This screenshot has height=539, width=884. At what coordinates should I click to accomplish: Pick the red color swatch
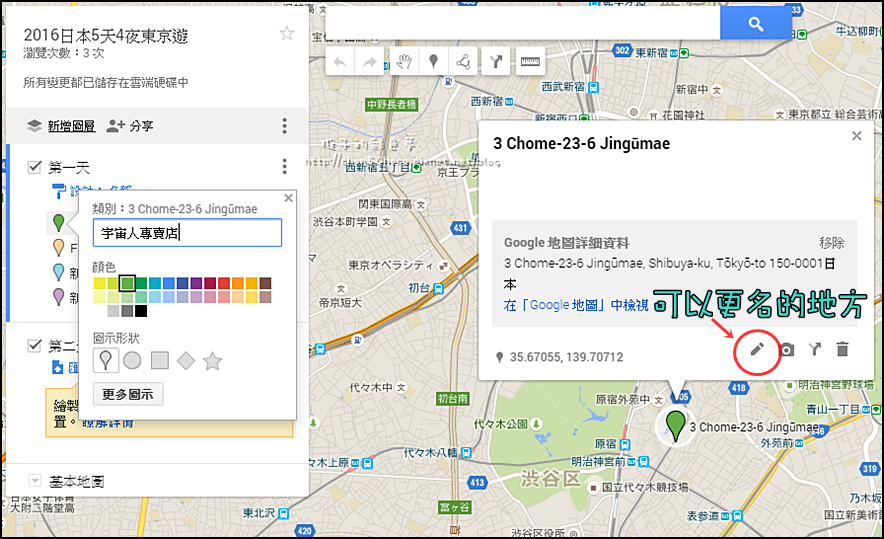tap(224, 283)
